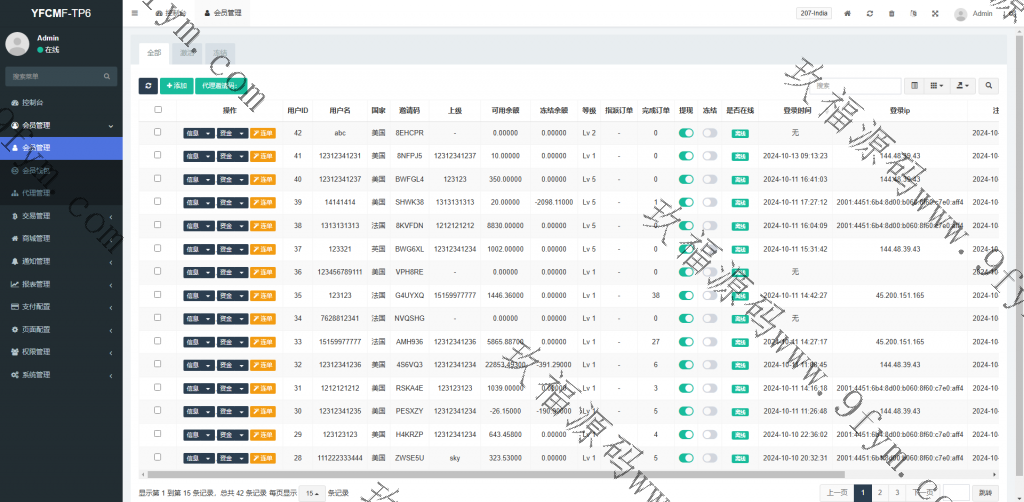Click the dark table refresh button
1024x502 pixels.
[148, 87]
